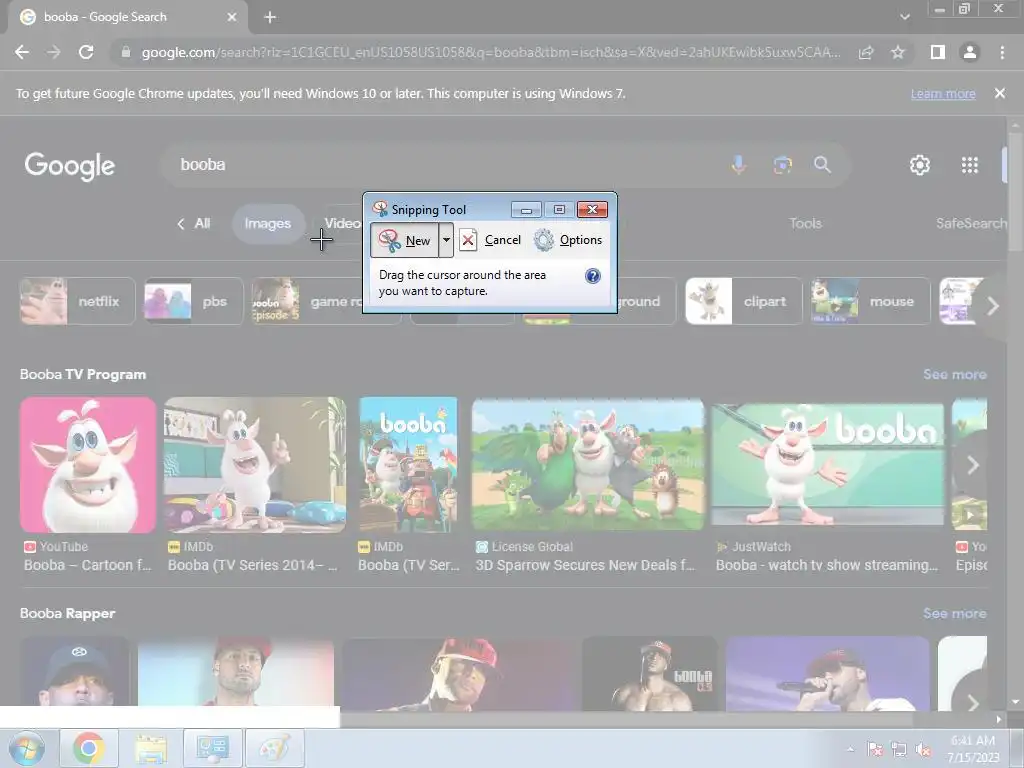Open the Tools filter menu
1024x768 pixels.
click(805, 223)
